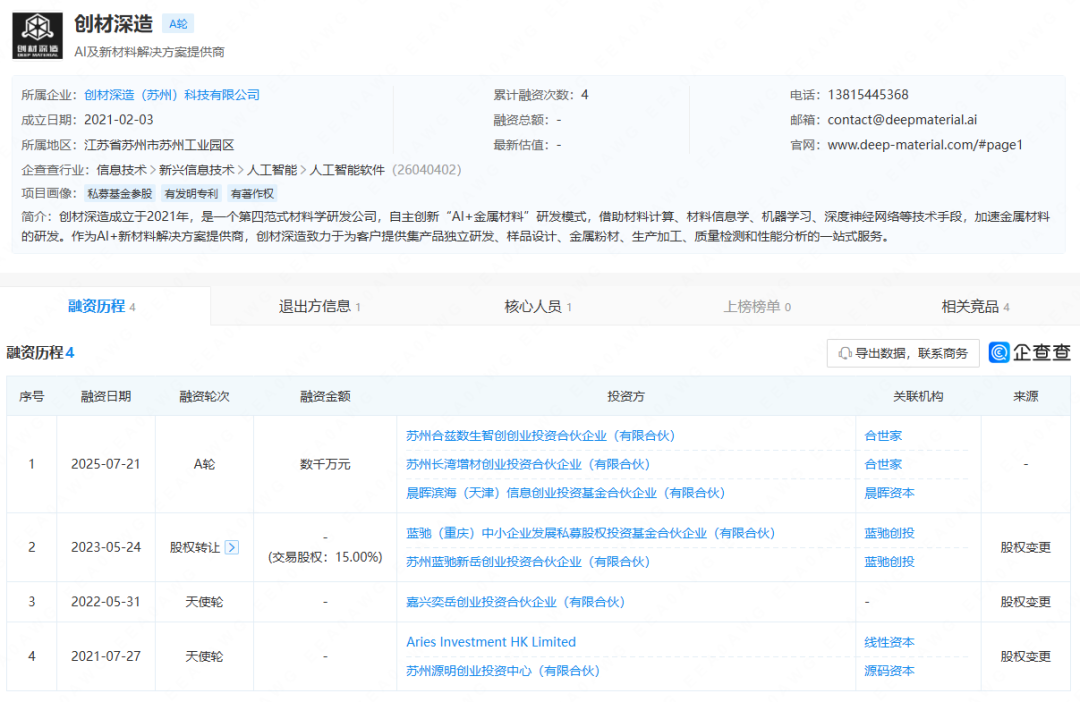Click the 企查查 brand logo
Viewport: 1080px width, 702px height.
pos(1030,353)
